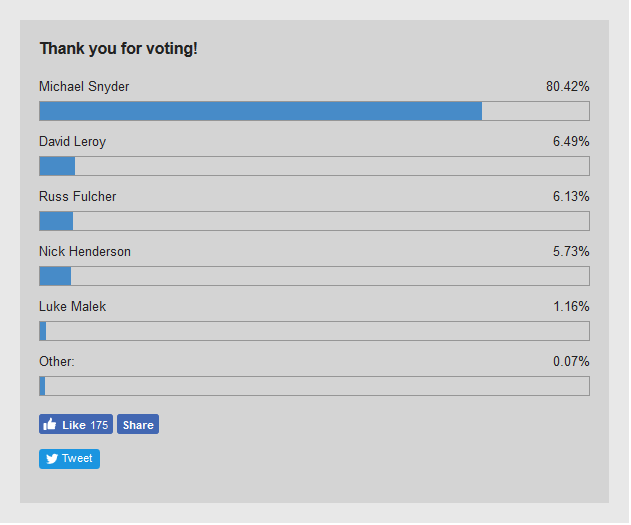The width and height of the screenshot is (631, 525).
Task: Click the Nick Henderson name label
Action: [x=85, y=252]
